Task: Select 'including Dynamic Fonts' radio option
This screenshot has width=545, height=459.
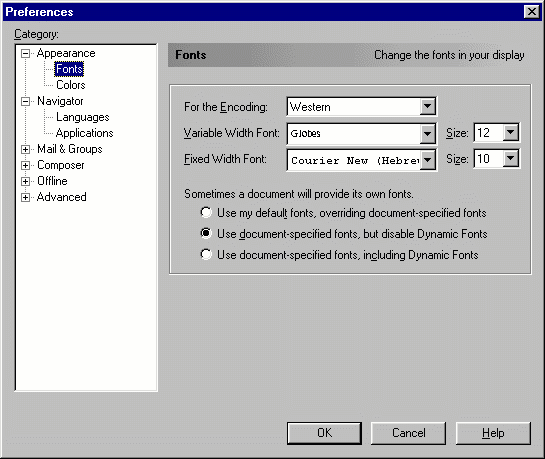Action: coord(206,254)
